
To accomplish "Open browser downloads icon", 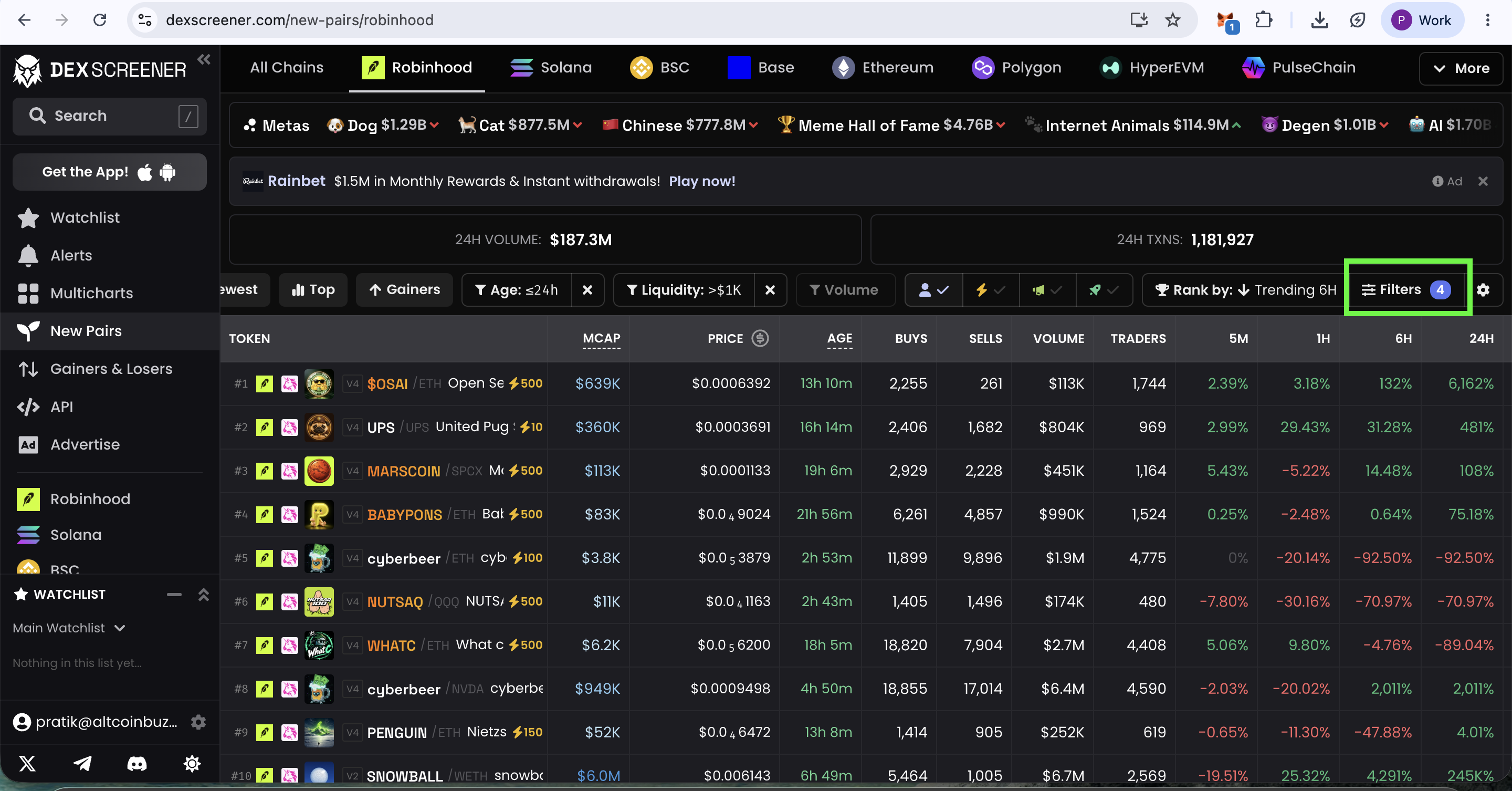I will point(1319,20).
